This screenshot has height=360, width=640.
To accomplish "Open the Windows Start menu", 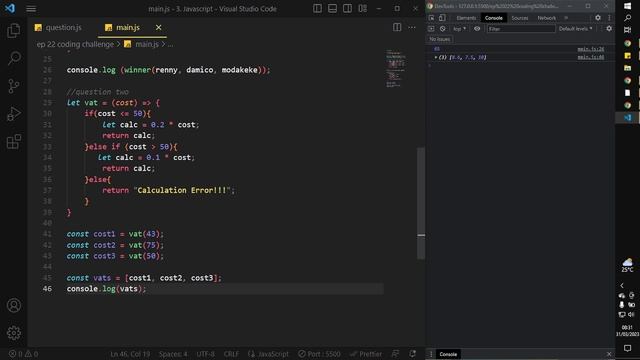I will (627, 6).
